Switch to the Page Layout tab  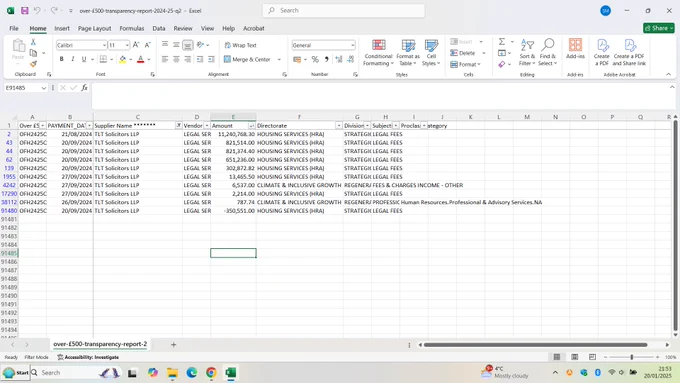click(95, 28)
